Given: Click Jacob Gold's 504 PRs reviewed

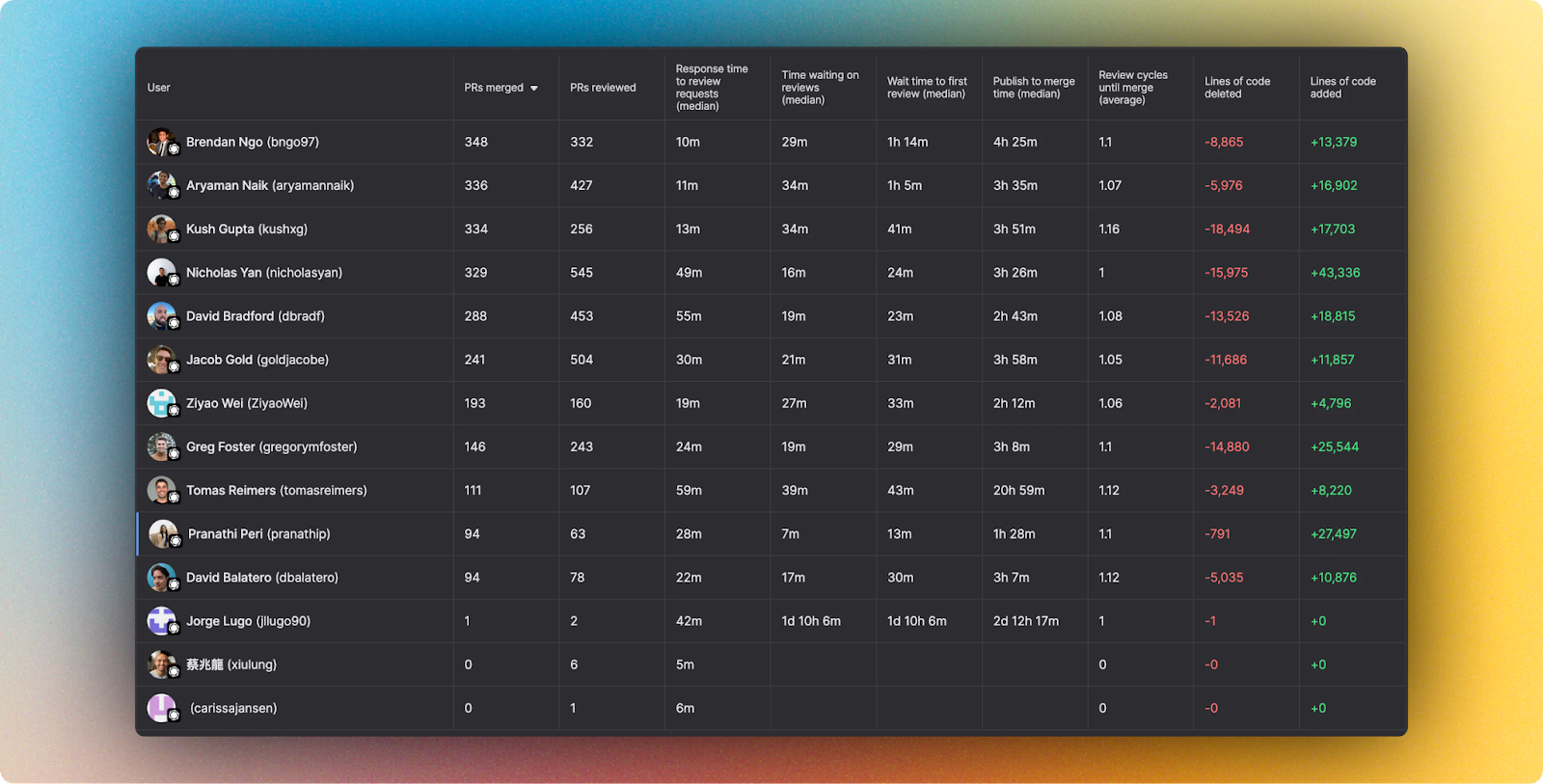Looking at the screenshot, I should pyautogui.click(x=582, y=360).
